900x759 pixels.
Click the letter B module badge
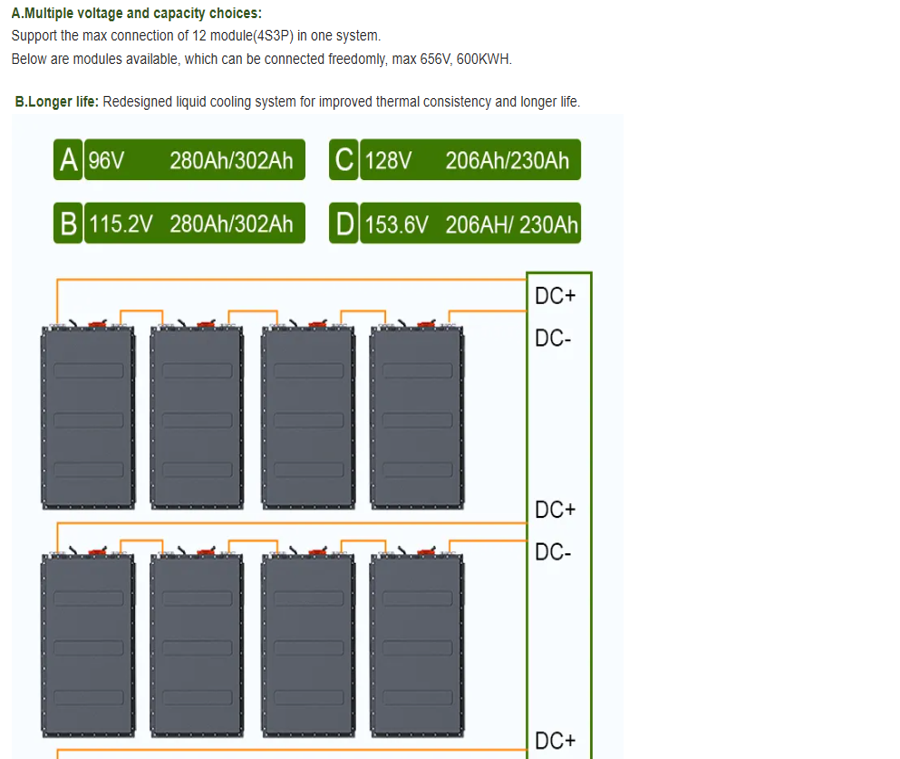68,223
